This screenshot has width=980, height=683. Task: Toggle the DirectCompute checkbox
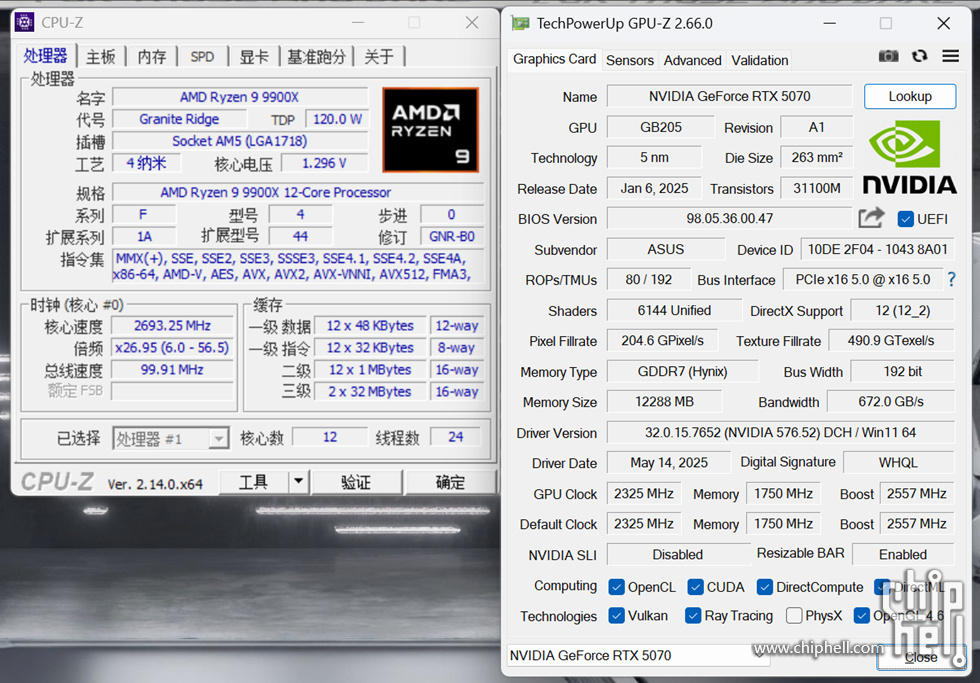pyautogui.click(x=764, y=587)
